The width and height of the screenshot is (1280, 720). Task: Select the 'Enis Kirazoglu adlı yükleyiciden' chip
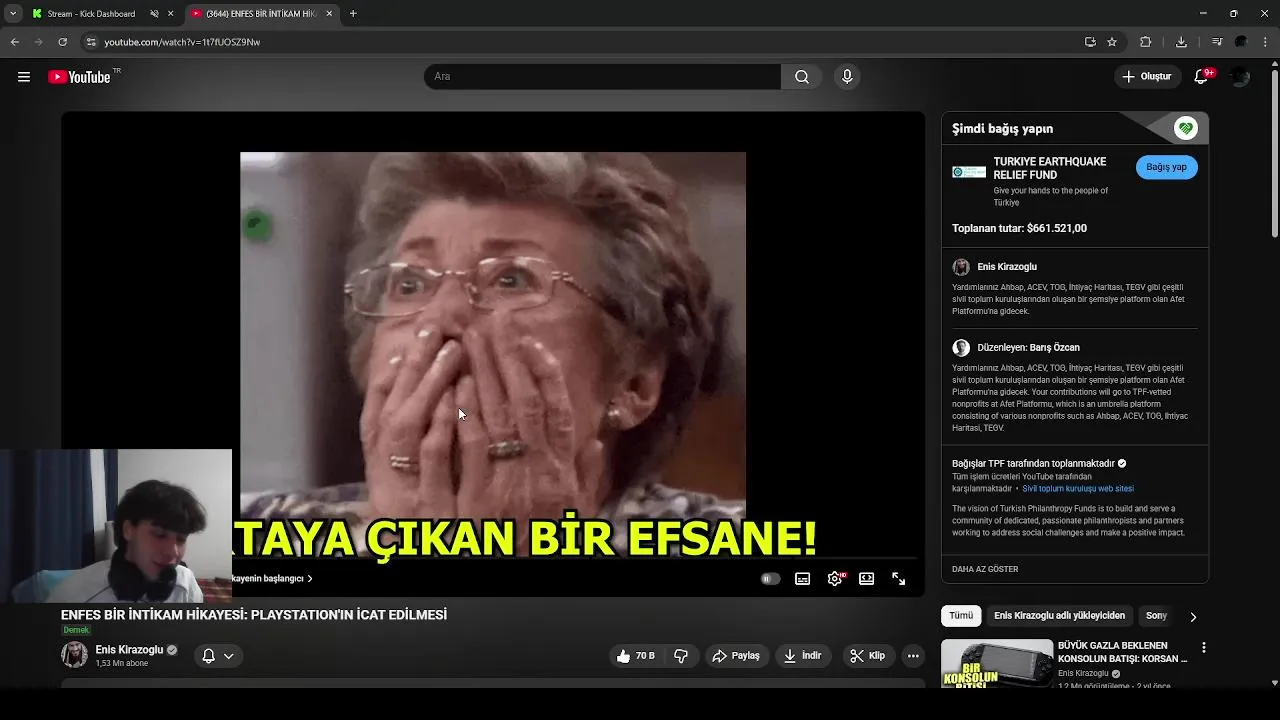coord(1059,616)
